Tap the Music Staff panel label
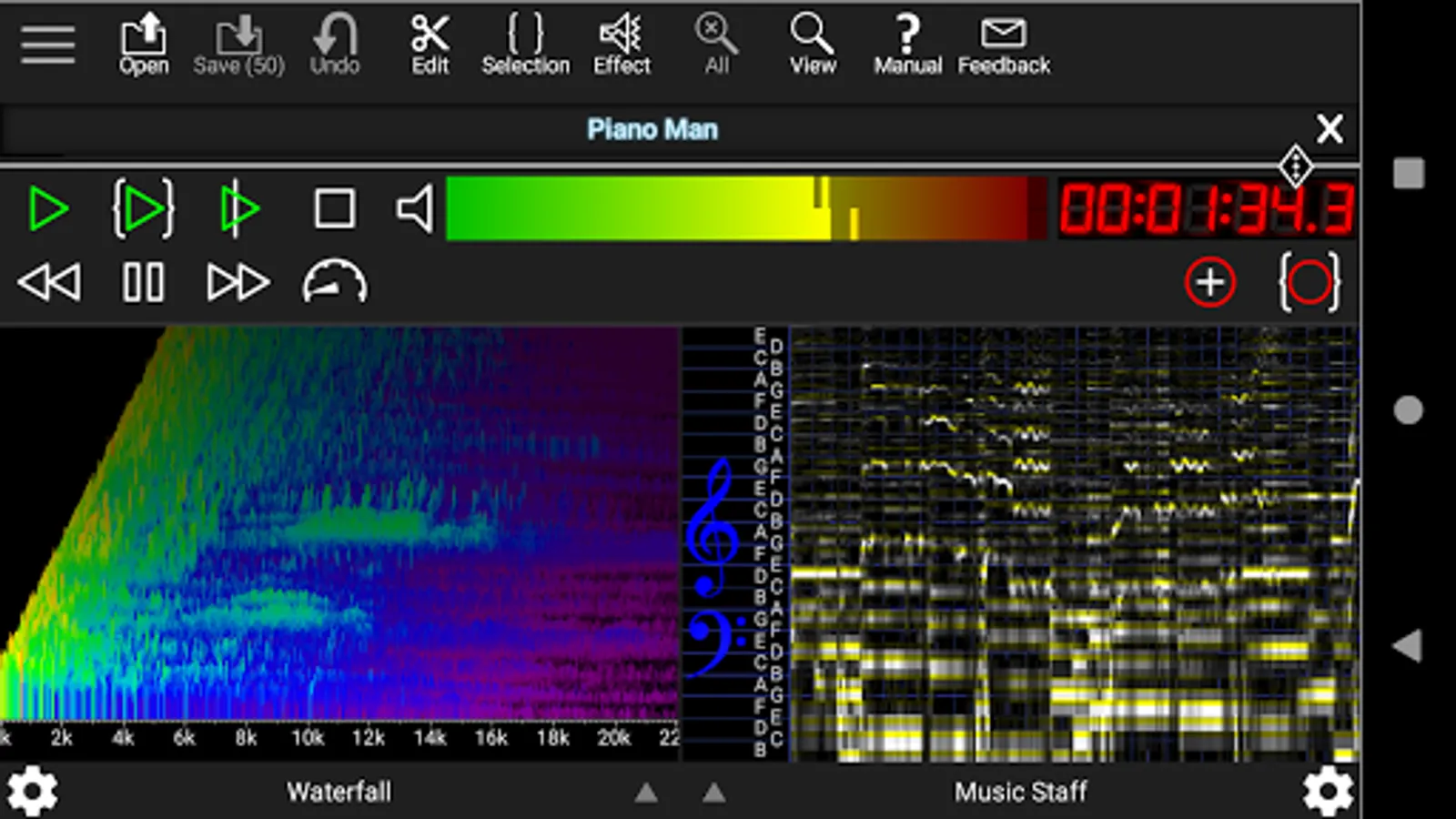 (x=1020, y=792)
